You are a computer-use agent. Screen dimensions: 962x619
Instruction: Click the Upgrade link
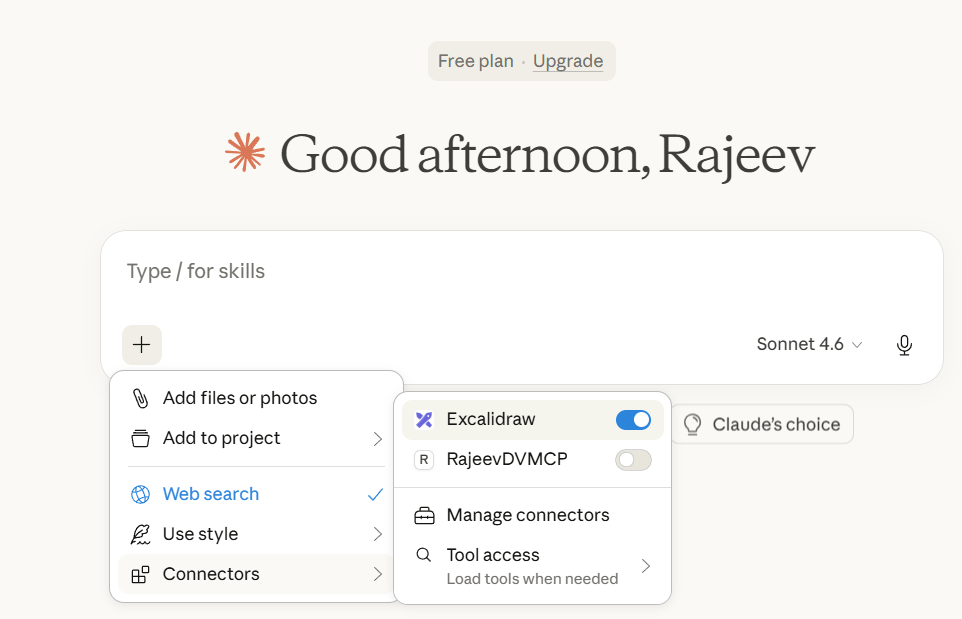(567, 61)
